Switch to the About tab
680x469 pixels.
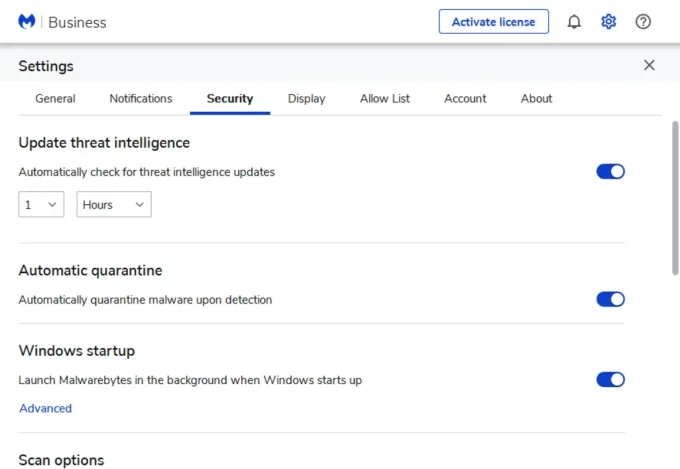(536, 99)
